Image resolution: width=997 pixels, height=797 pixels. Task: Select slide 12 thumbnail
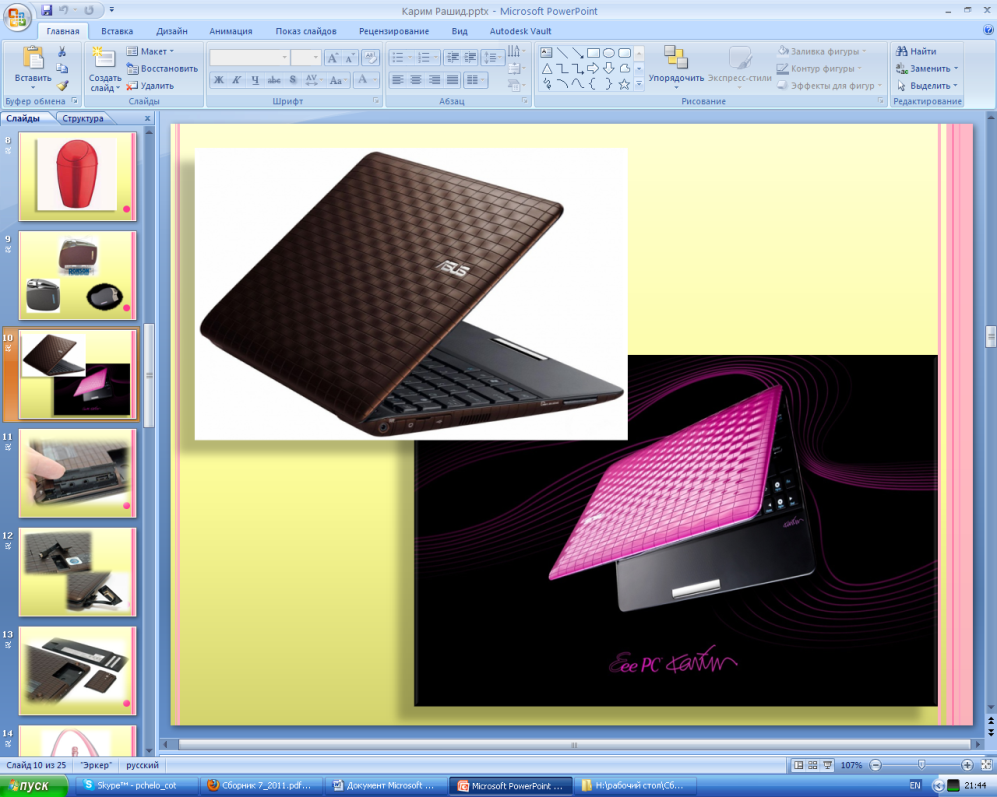point(78,572)
